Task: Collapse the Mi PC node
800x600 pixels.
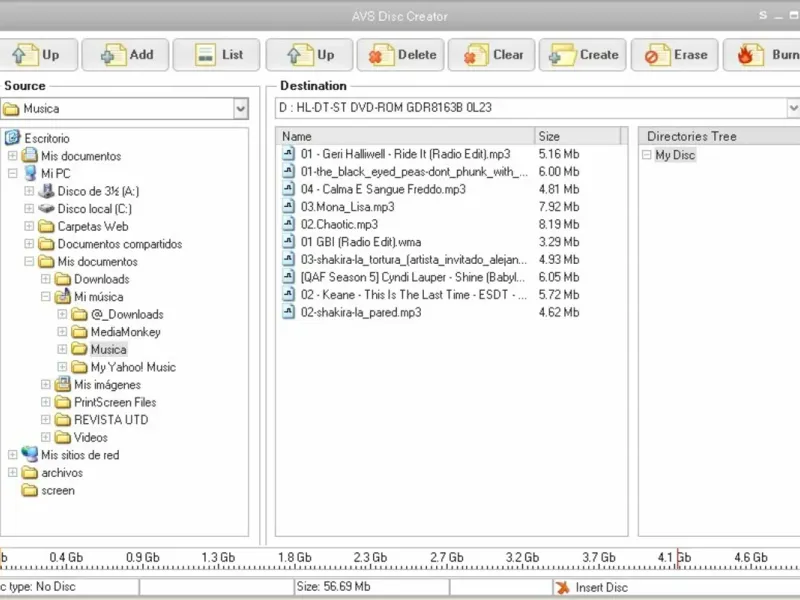Action: [13, 173]
